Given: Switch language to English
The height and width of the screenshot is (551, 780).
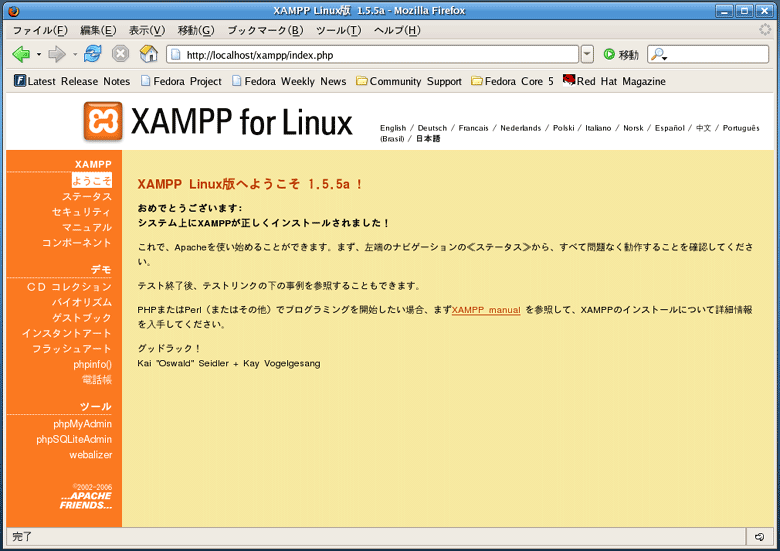Looking at the screenshot, I should tap(393, 128).
